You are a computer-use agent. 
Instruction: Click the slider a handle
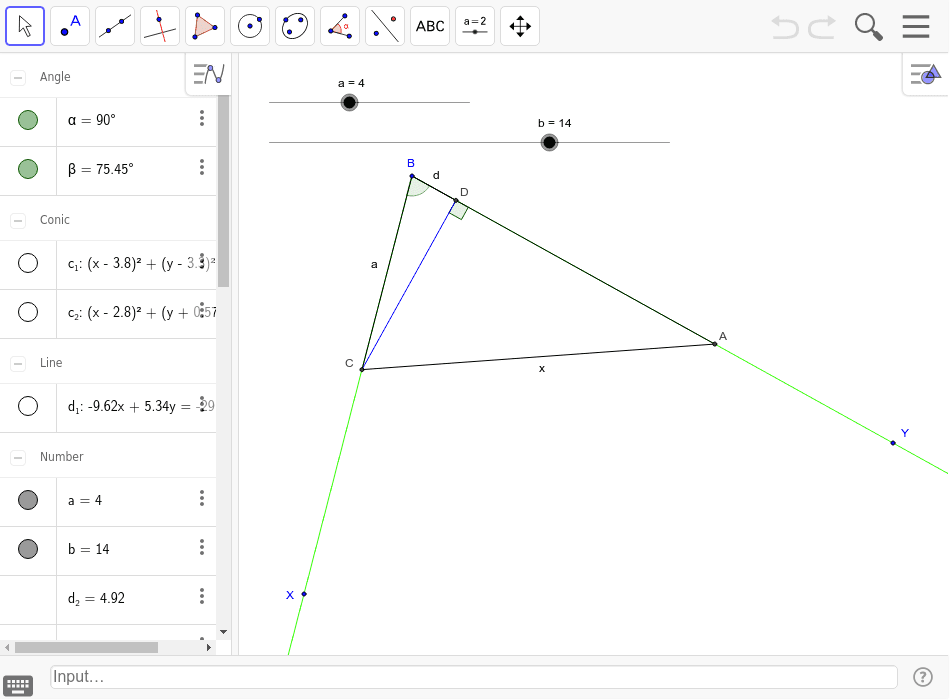(349, 102)
